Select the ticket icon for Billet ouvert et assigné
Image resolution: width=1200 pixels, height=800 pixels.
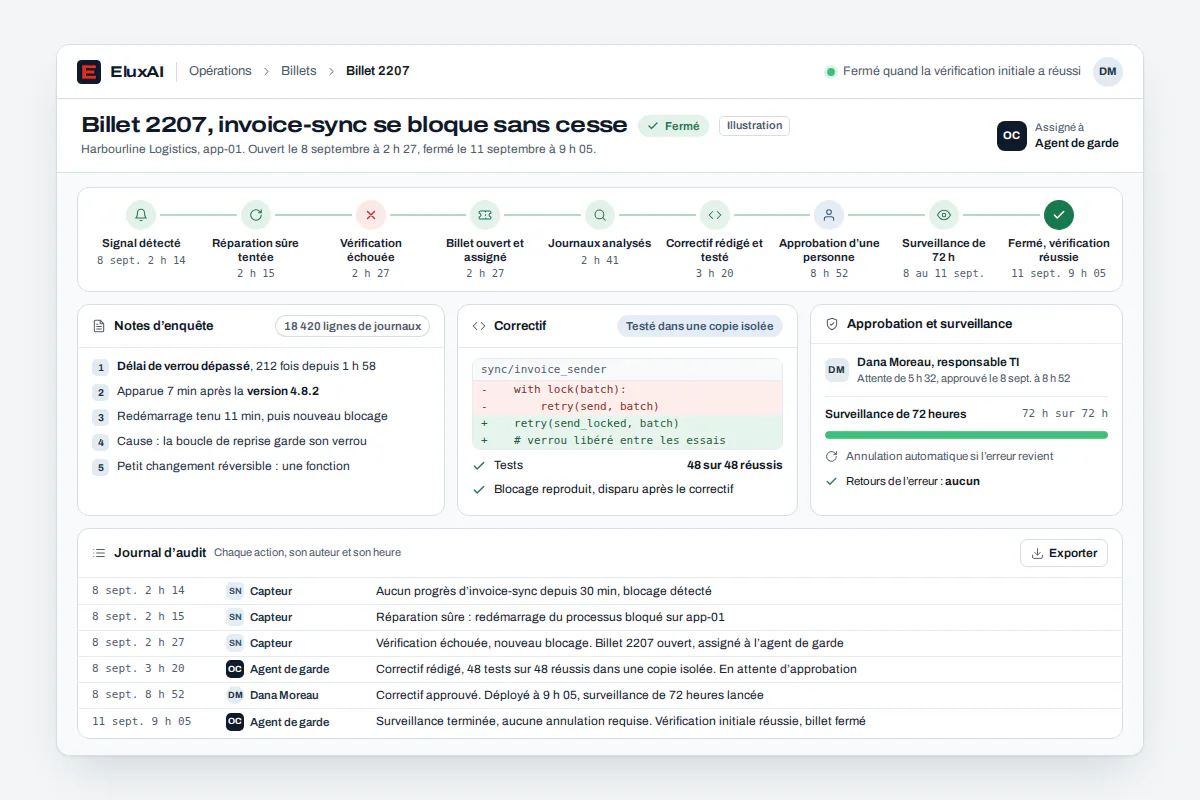pyautogui.click(x=485, y=215)
